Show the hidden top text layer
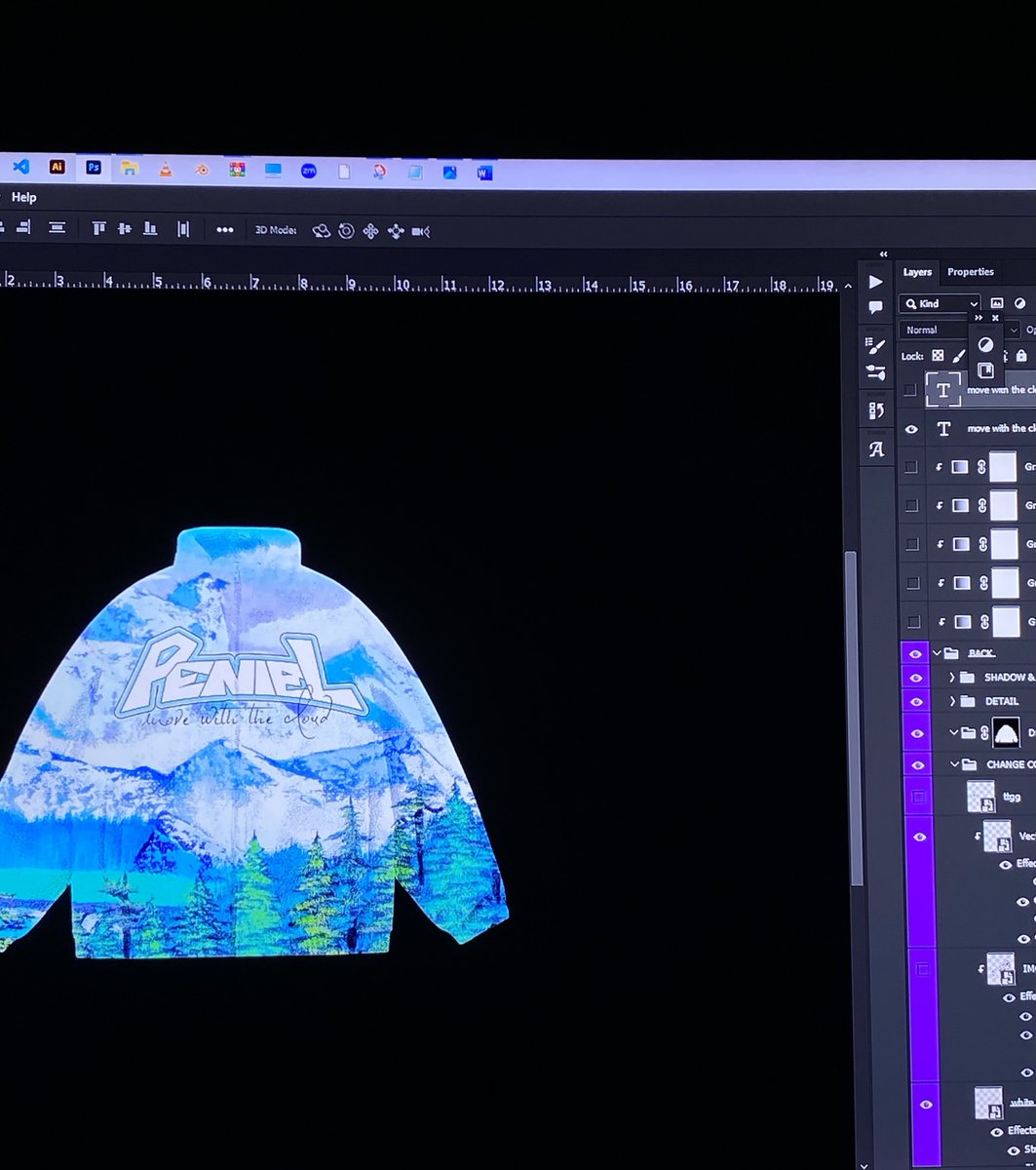Image resolution: width=1036 pixels, height=1170 pixels. [911, 389]
